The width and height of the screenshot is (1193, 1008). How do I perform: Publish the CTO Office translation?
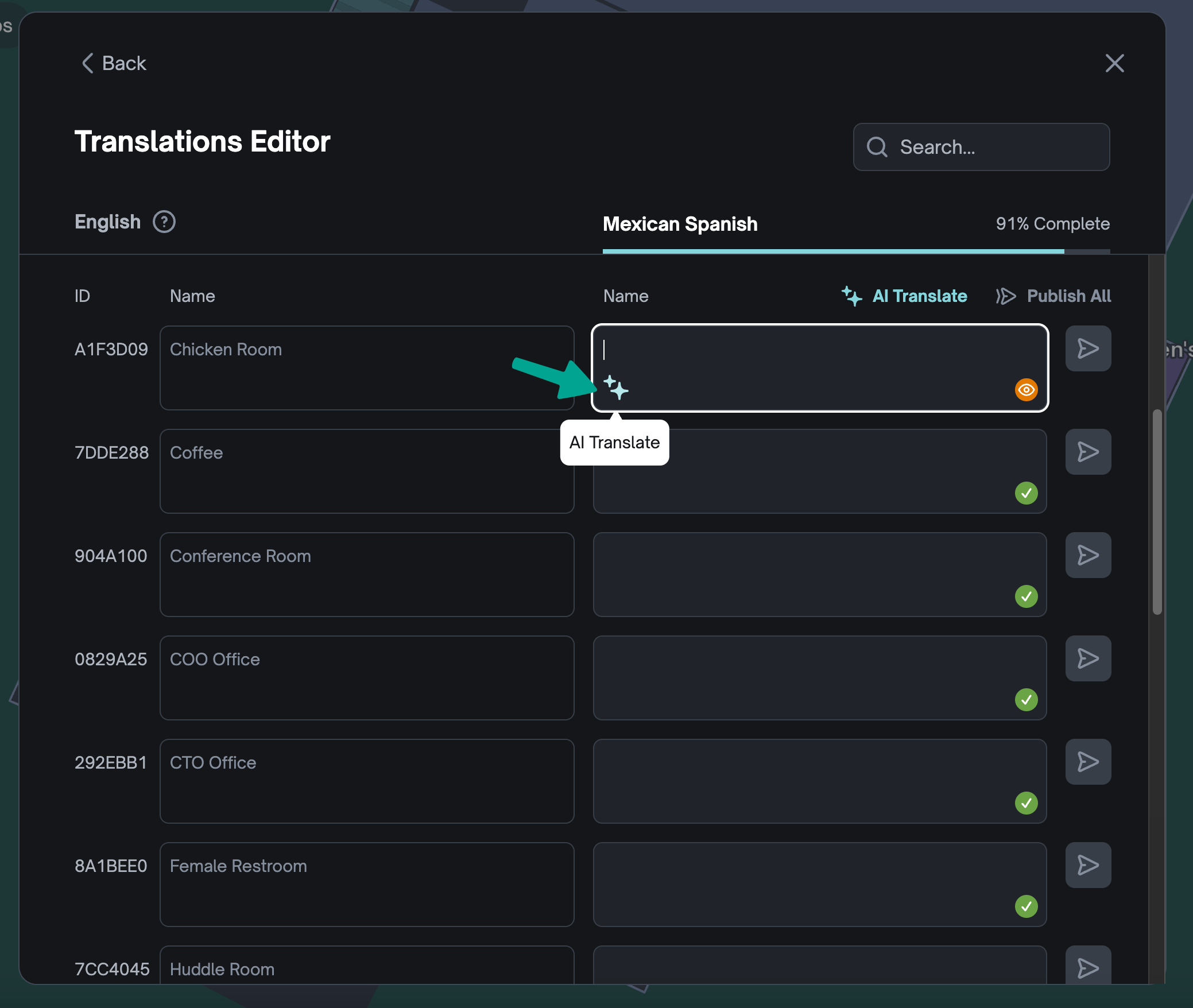(1088, 762)
